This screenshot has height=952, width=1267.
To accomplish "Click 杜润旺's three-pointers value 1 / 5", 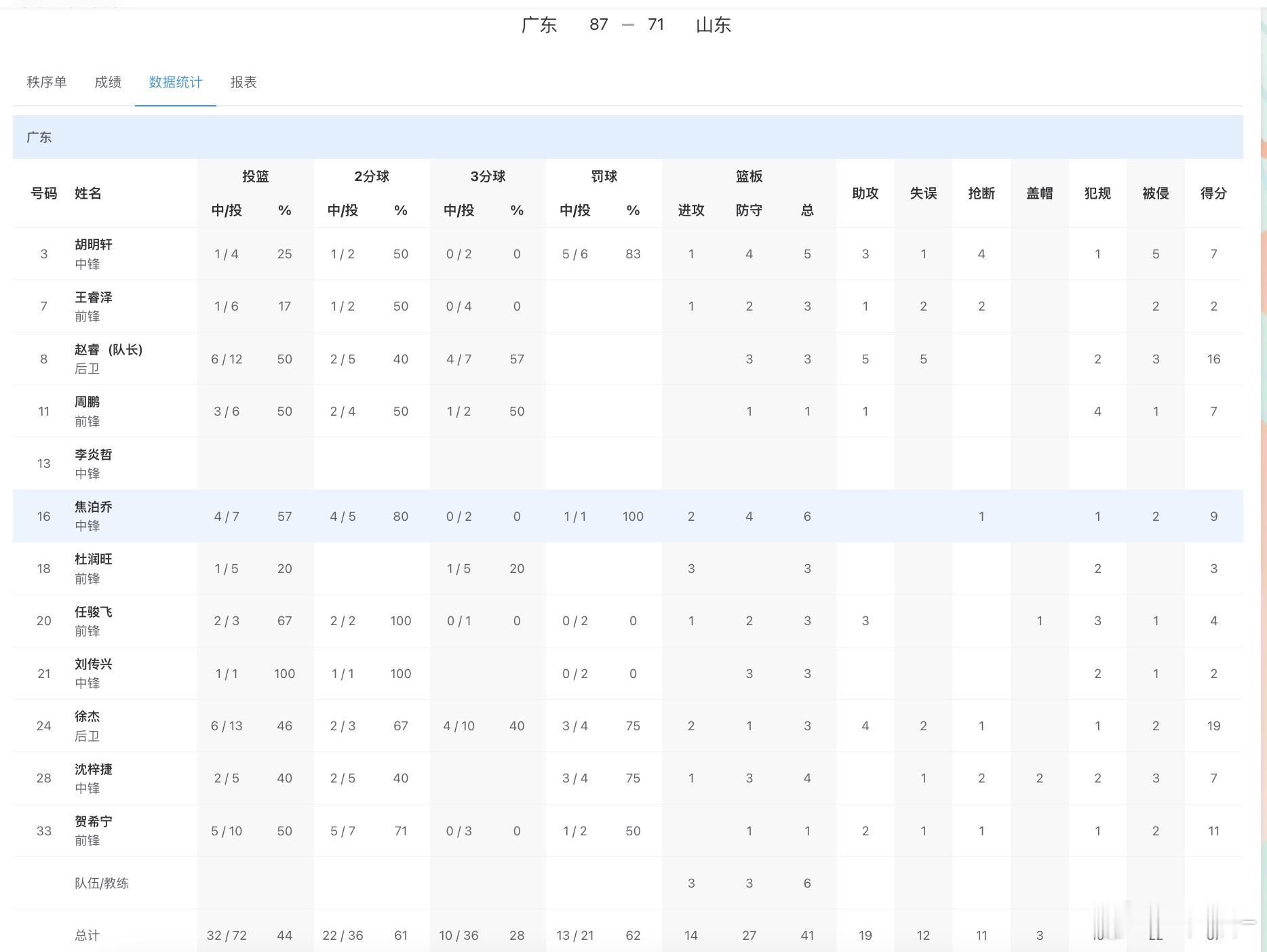I will point(459,568).
